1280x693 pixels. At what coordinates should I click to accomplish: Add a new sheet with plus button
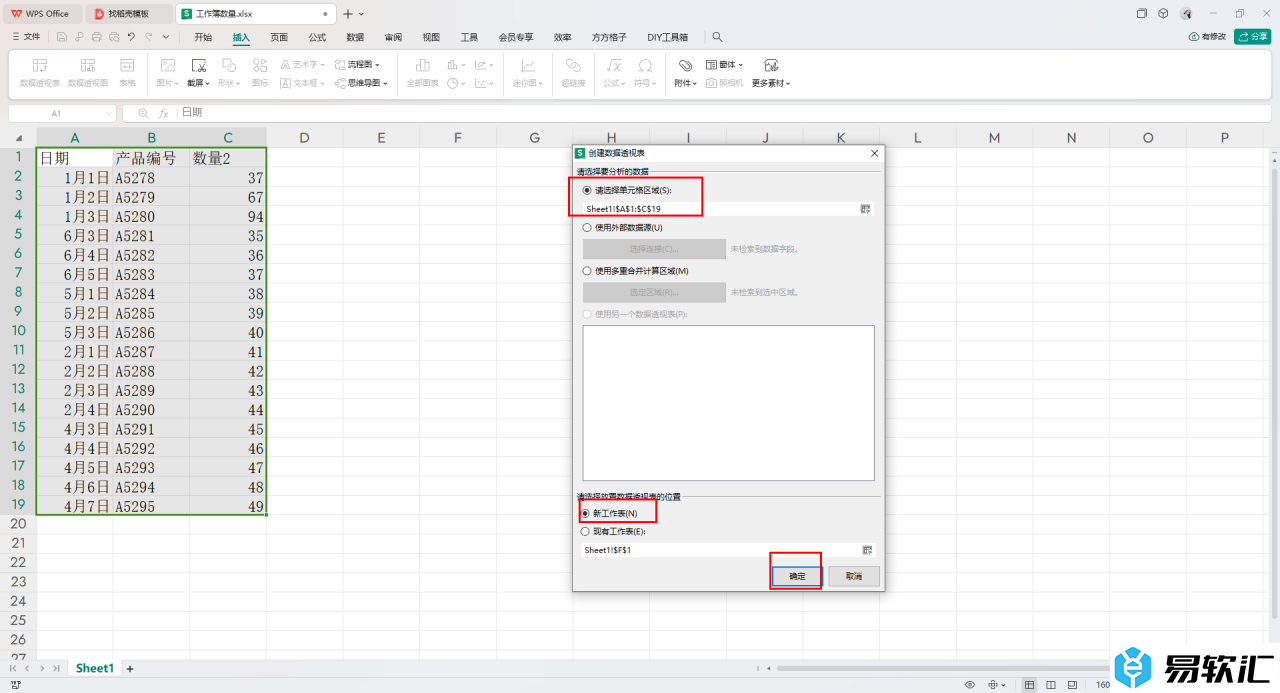[129, 668]
